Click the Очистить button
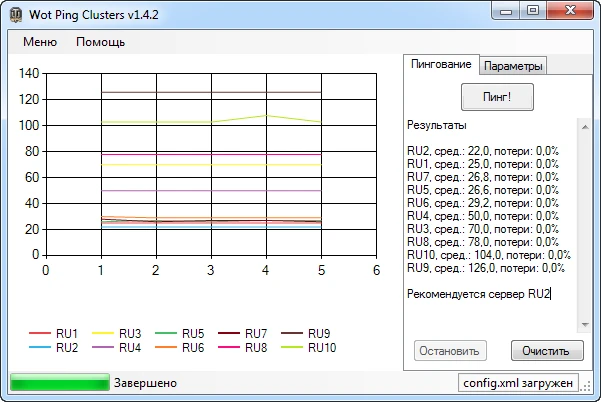The image size is (601, 402). click(546, 351)
